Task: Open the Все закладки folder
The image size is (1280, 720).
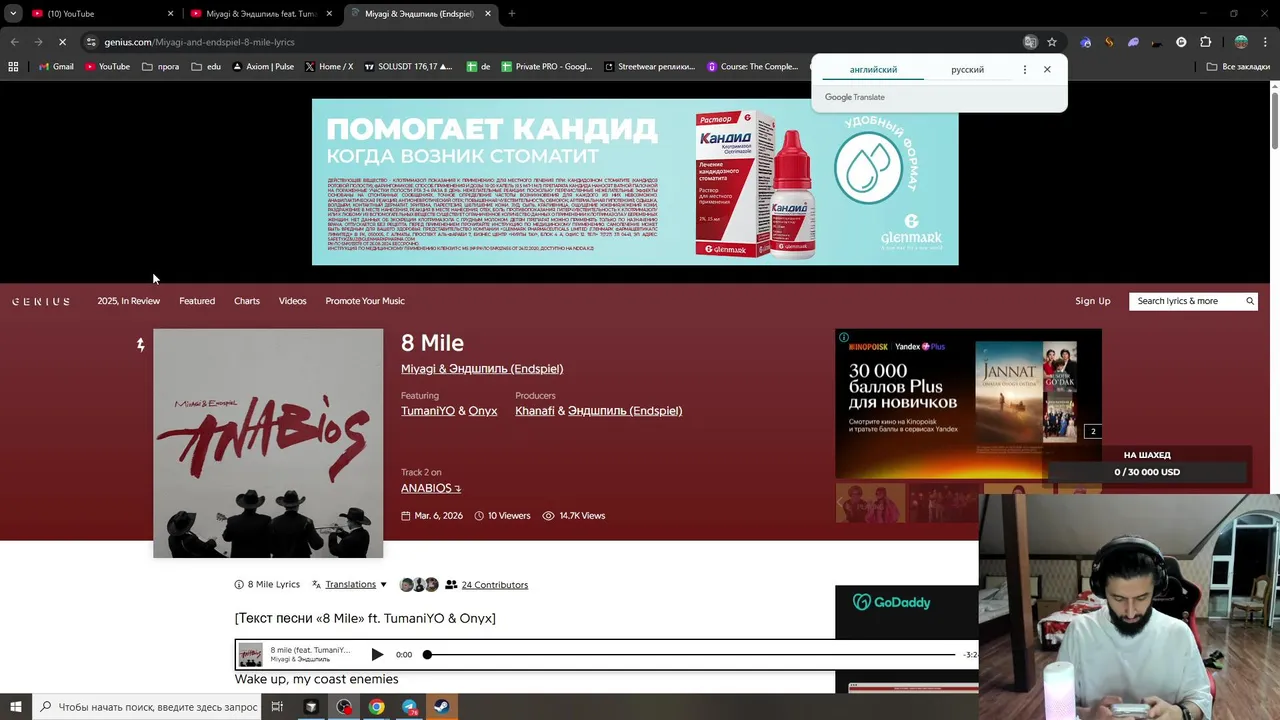Action: 1238,67
